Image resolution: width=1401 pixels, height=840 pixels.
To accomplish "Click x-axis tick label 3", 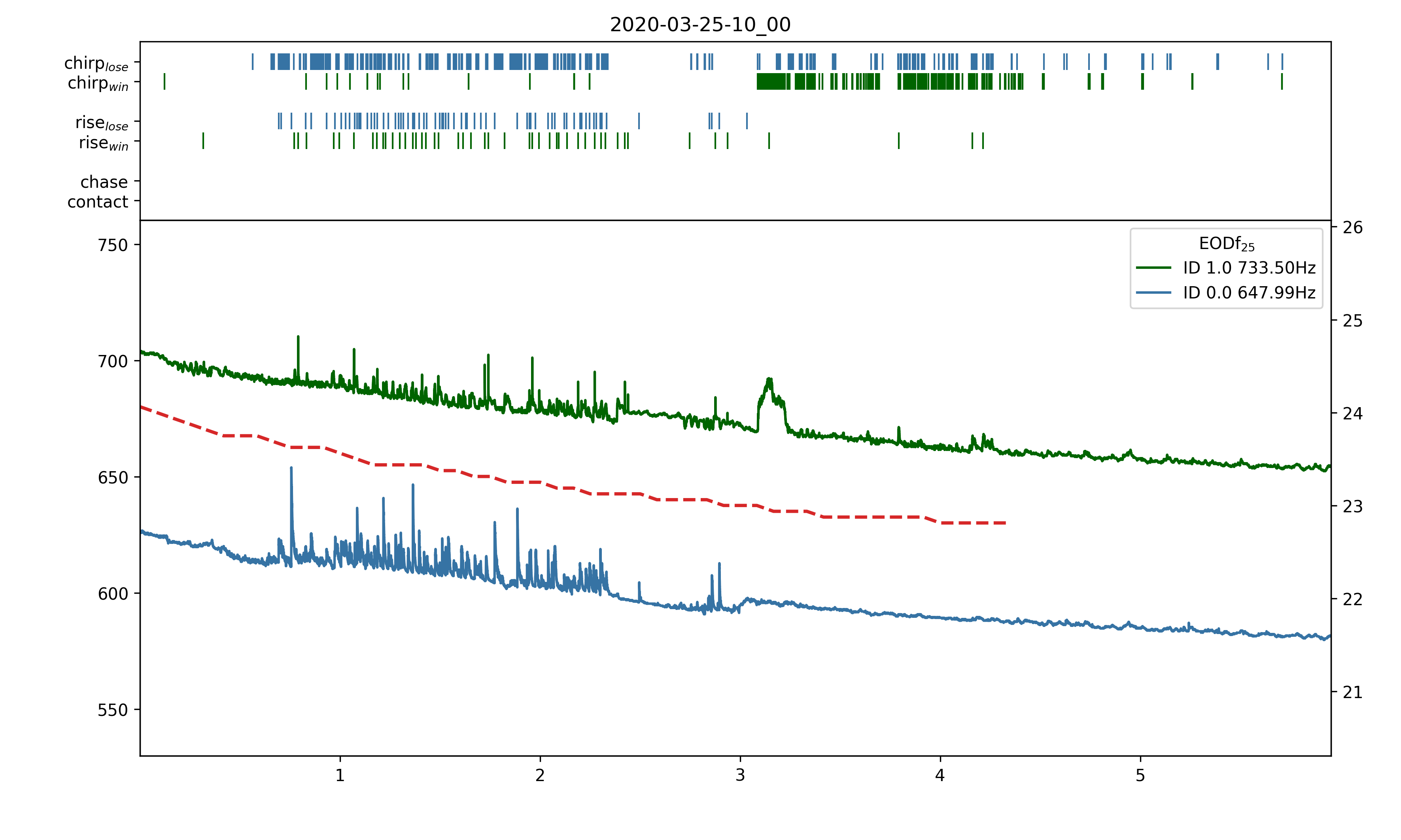I will coord(740,776).
